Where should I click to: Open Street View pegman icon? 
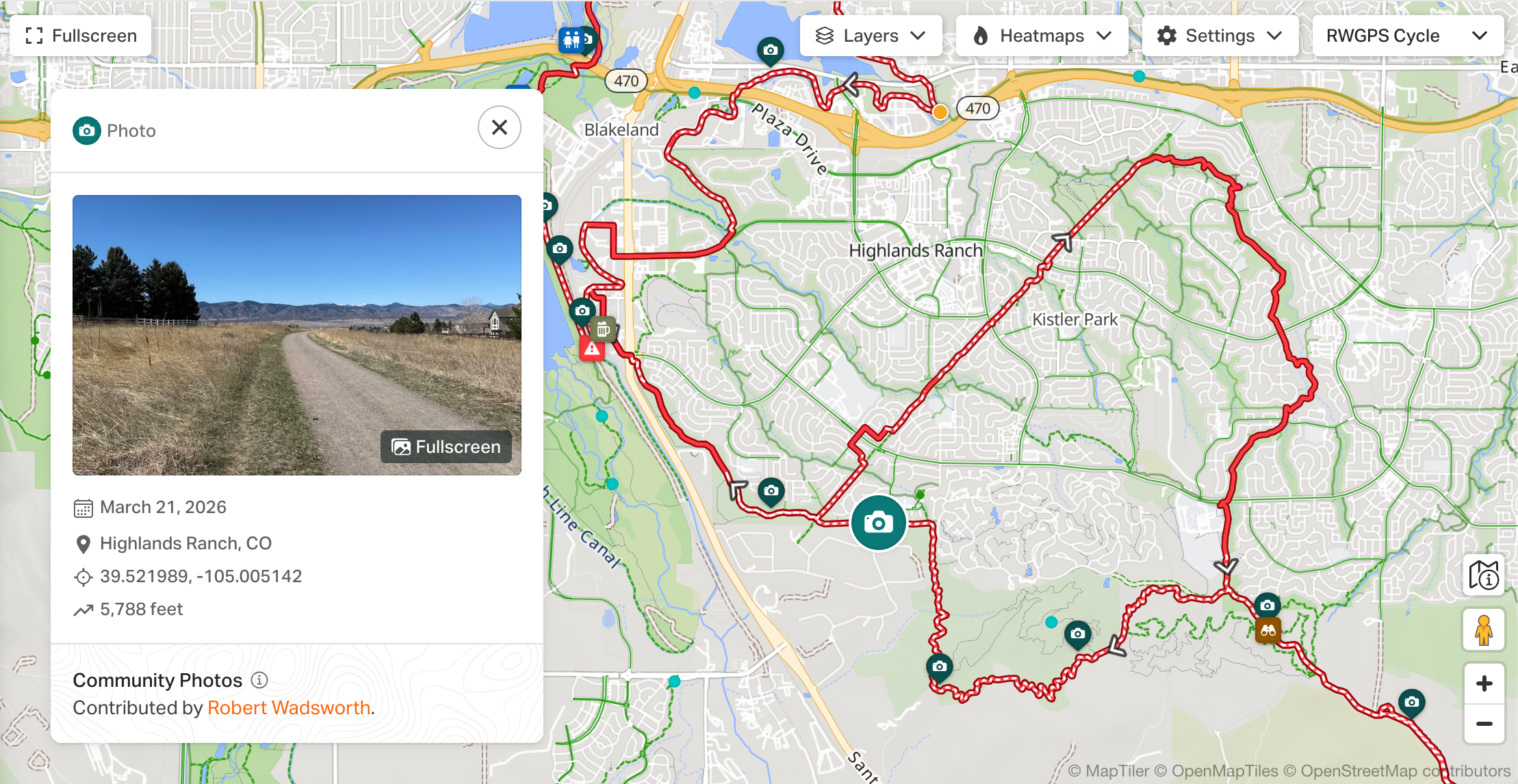pyautogui.click(x=1484, y=629)
